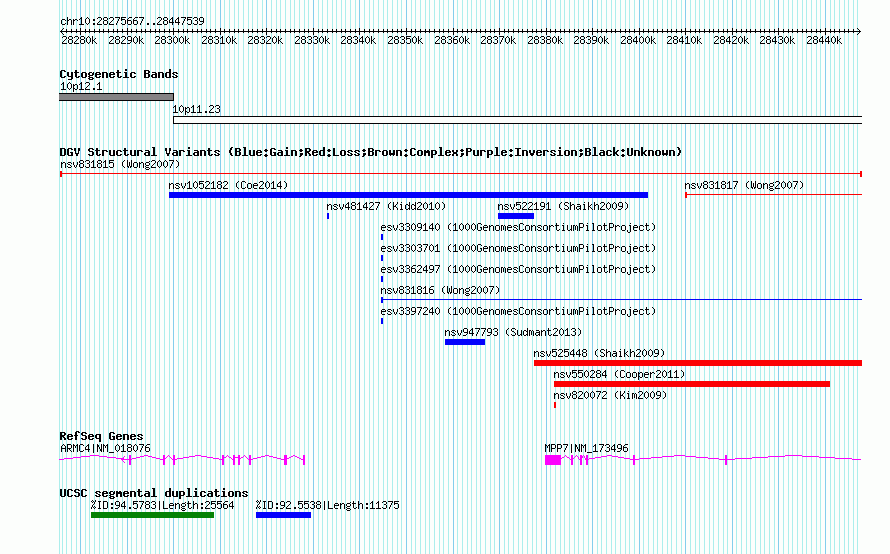The width and height of the screenshot is (890, 554).
Task: Open the MPP7|NM_173496 gene label
Action: click(586, 448)
